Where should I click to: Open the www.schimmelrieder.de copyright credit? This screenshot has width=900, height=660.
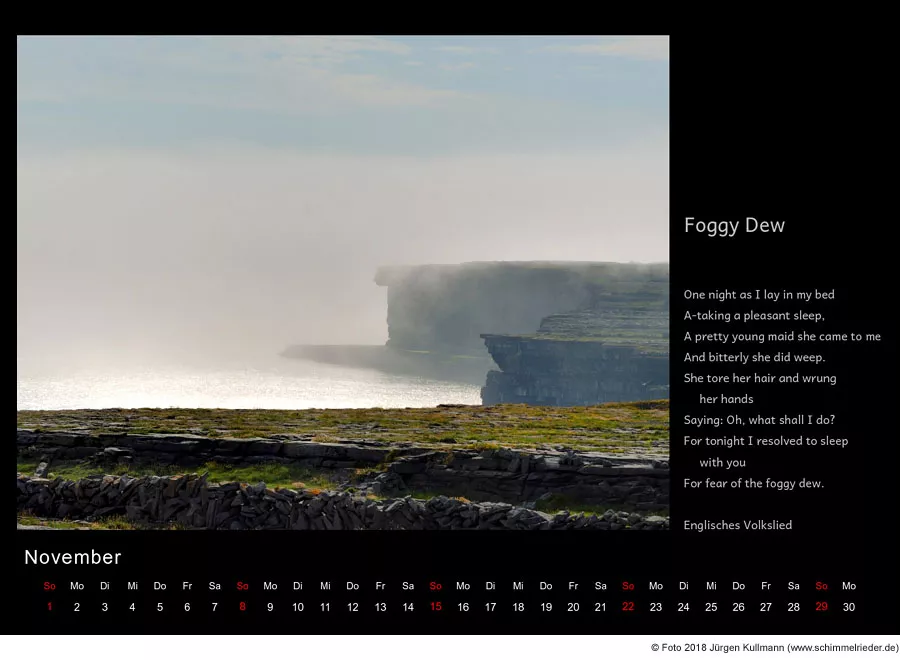[774, 648]
